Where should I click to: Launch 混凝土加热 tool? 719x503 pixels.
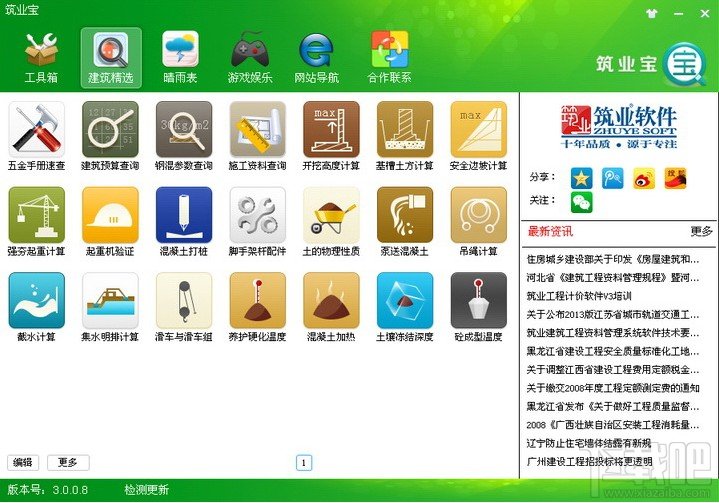point(331,307)
